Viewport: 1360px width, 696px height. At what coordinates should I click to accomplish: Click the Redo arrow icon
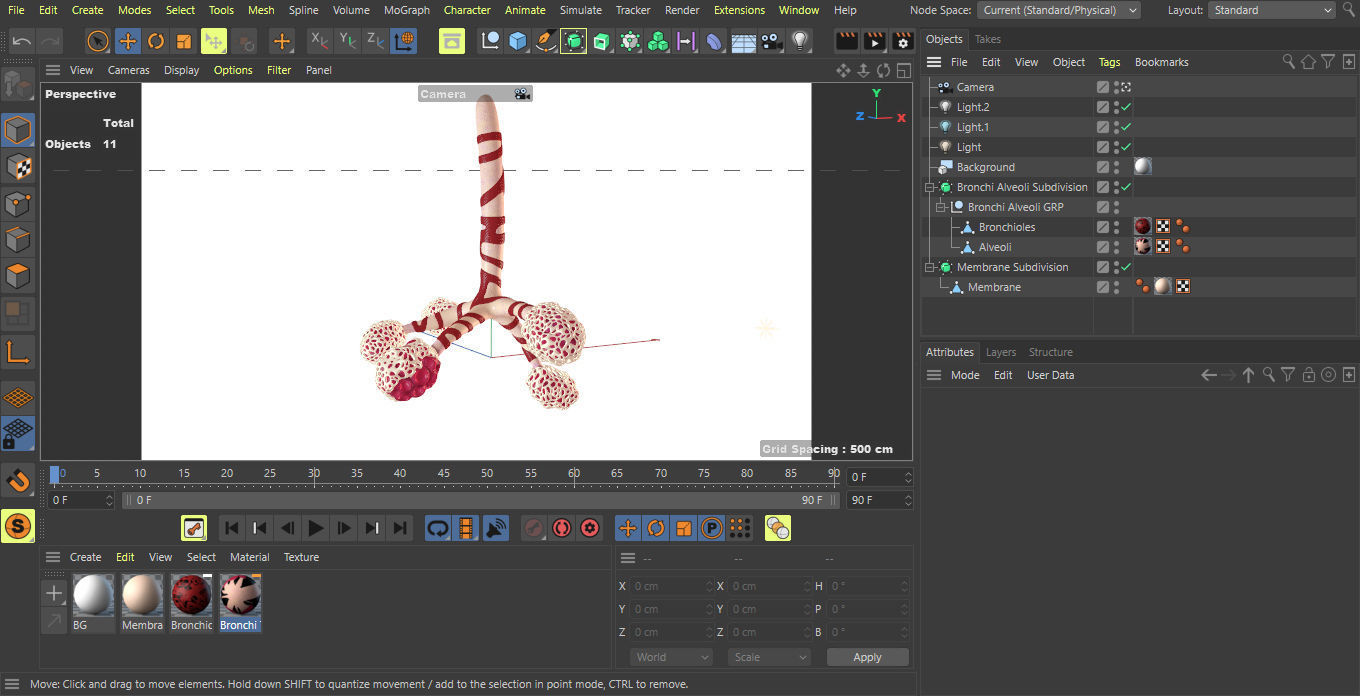point(49,41)
